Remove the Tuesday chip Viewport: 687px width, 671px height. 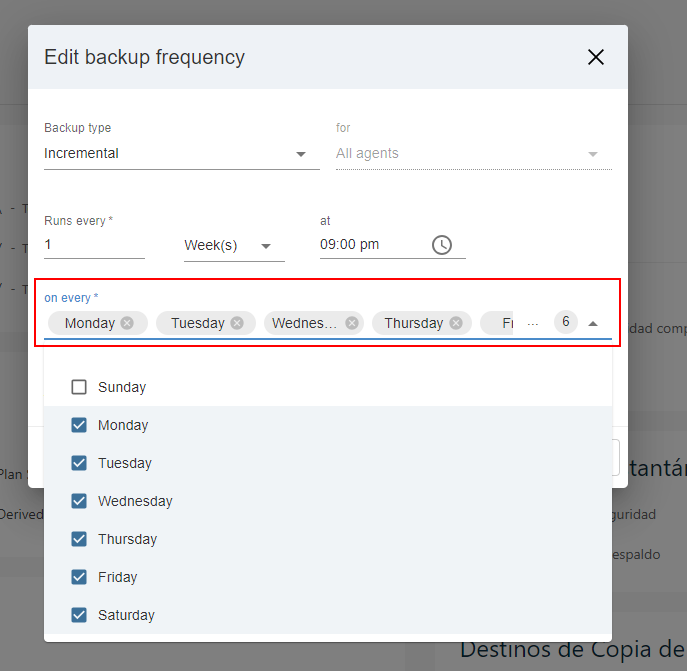(x=237, y=323)
